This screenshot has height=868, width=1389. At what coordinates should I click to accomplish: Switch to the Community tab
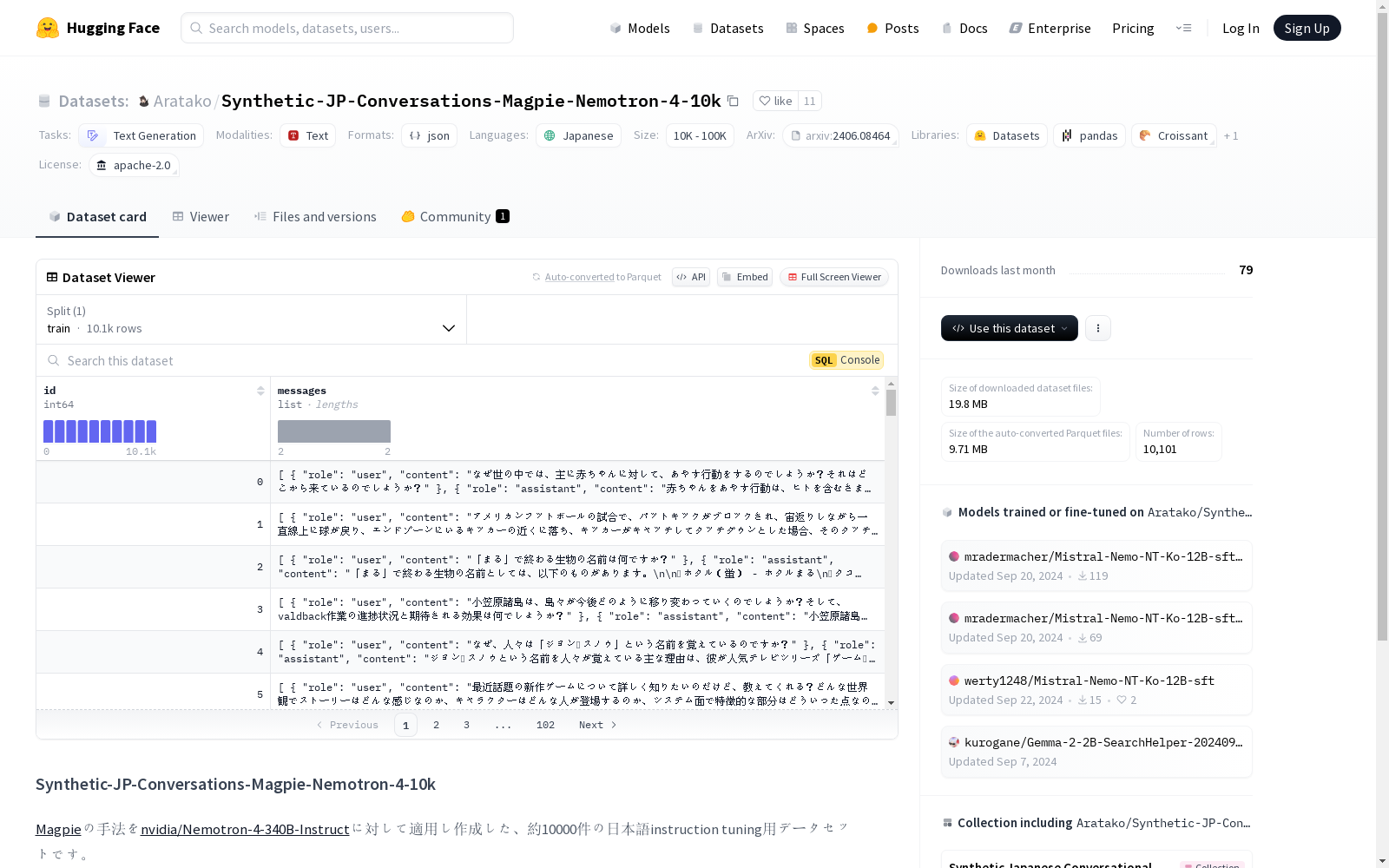pyautogui.click(x=455, y=217)
